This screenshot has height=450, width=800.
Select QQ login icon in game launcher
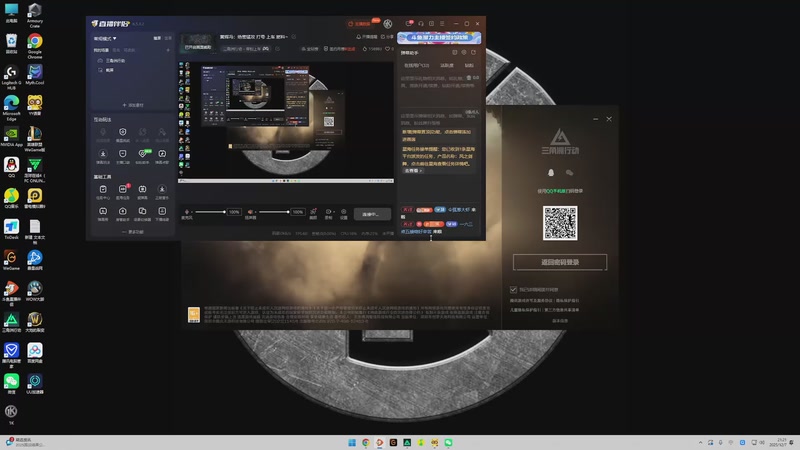[x=551, y=173]
